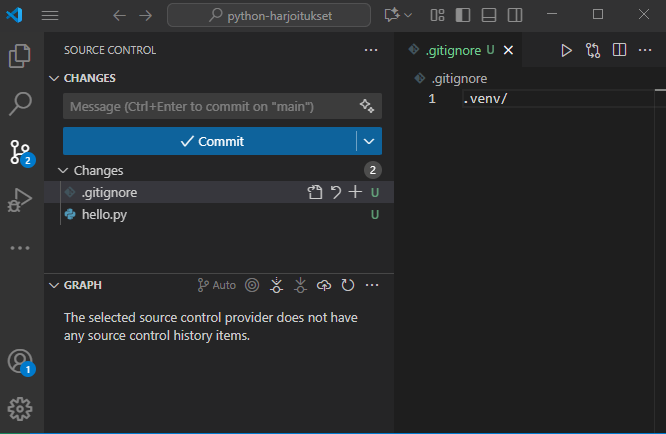Open the hamburger application menu
This screenshot has width=666, height=434.
tap(50, 16)
